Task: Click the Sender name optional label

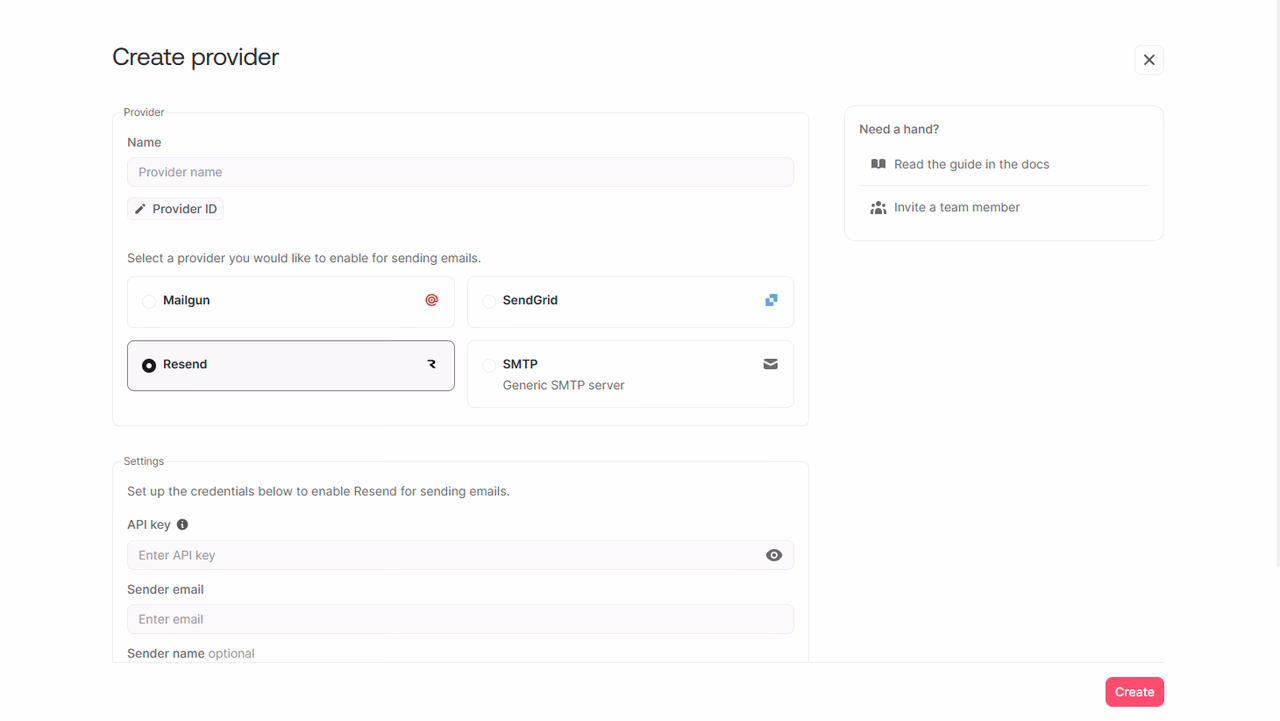Action: 191,653
